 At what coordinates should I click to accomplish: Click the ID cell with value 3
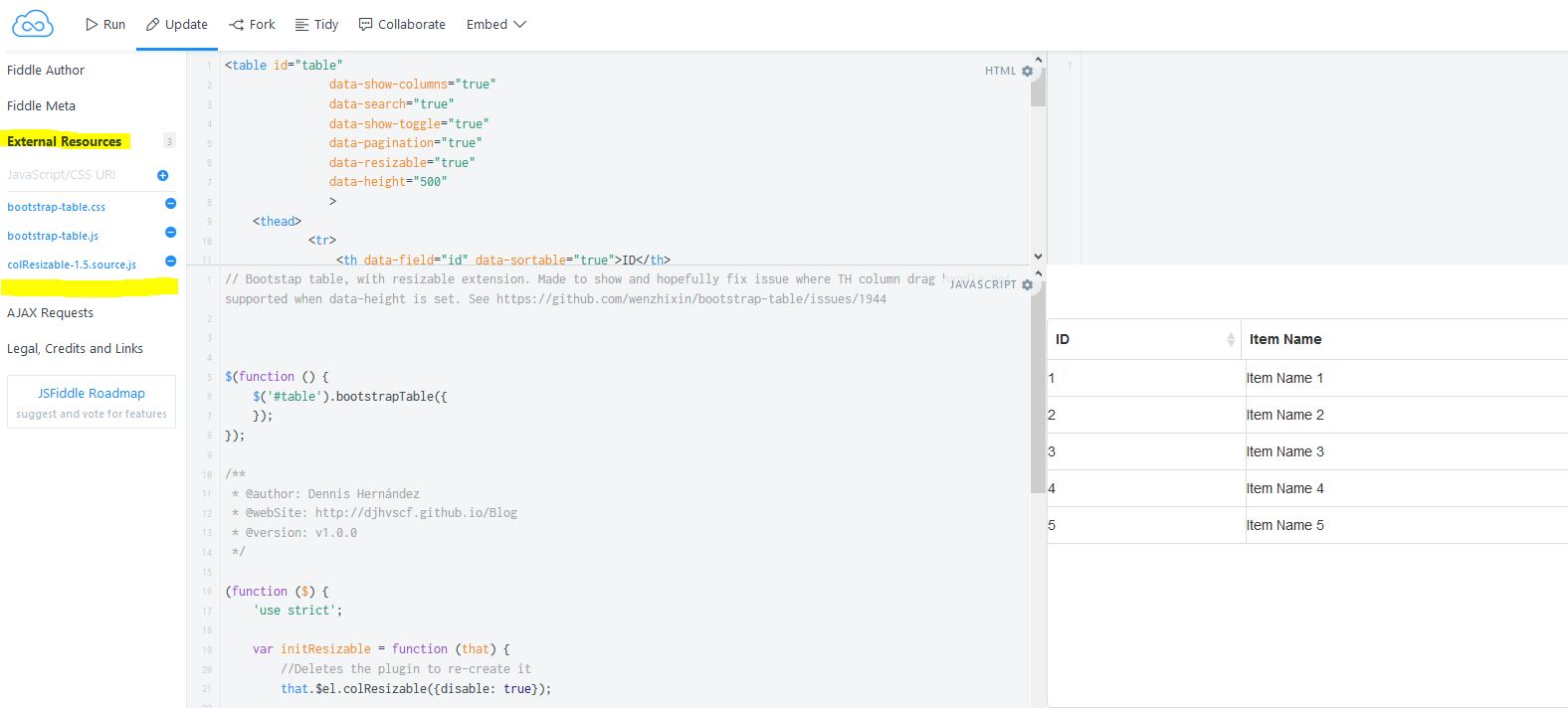pos(1146,451)
